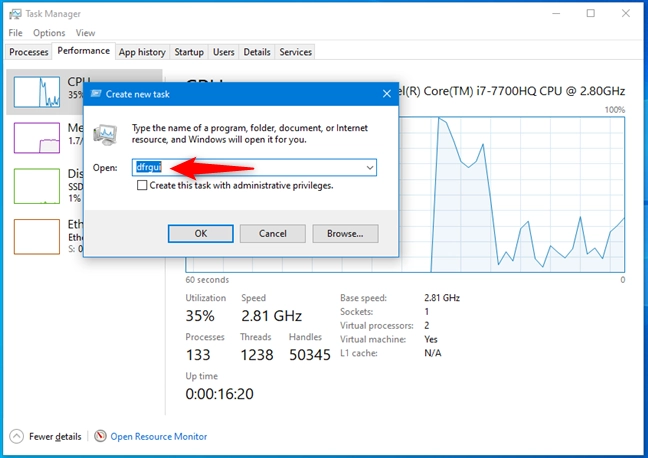Click the 50345 handles value

coord(310,355)
